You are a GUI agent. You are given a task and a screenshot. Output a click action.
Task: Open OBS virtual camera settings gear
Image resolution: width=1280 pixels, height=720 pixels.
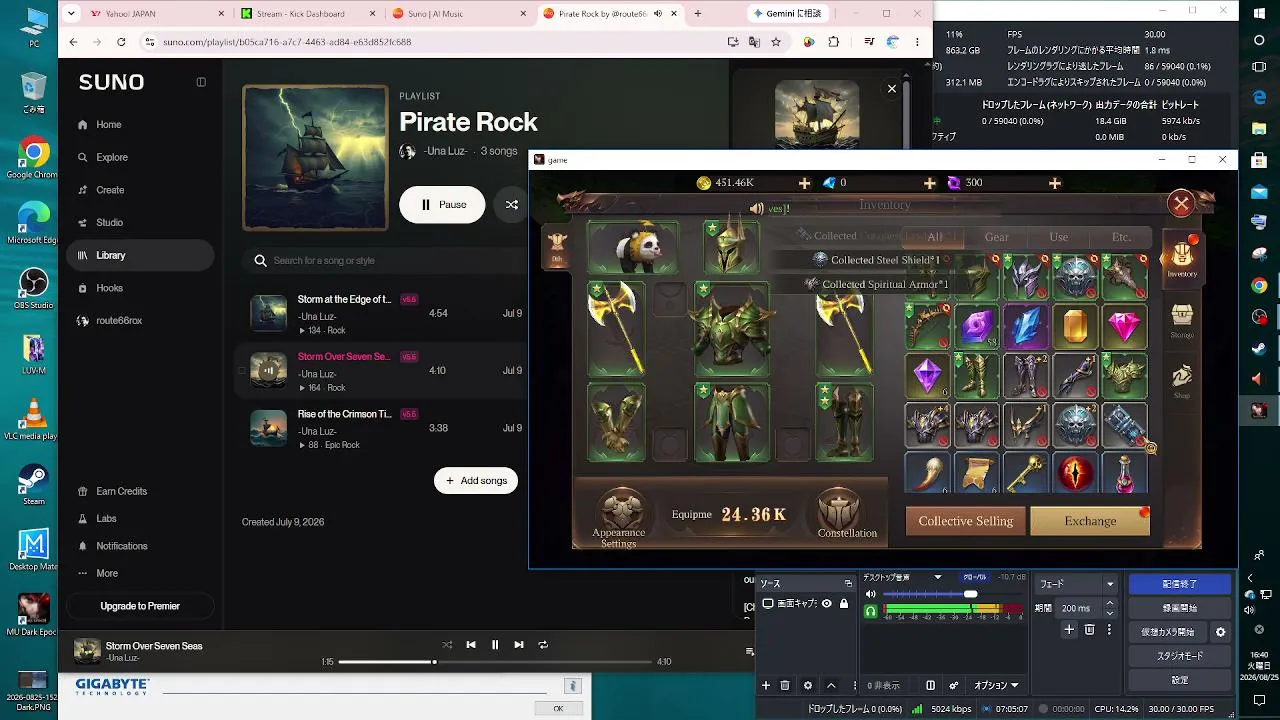[x=1220, y=632]
